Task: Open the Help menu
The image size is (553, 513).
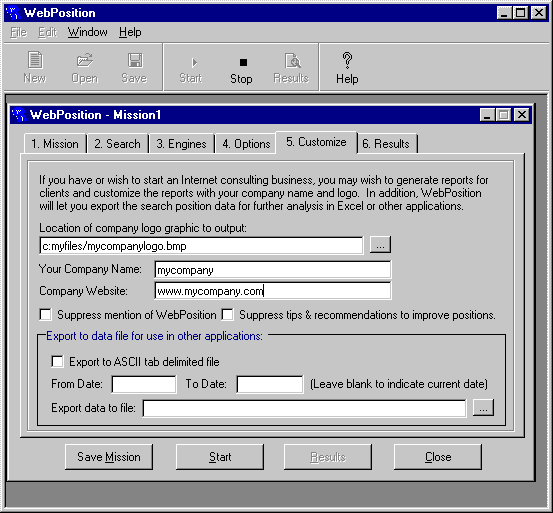Action: tap(130, 32)
